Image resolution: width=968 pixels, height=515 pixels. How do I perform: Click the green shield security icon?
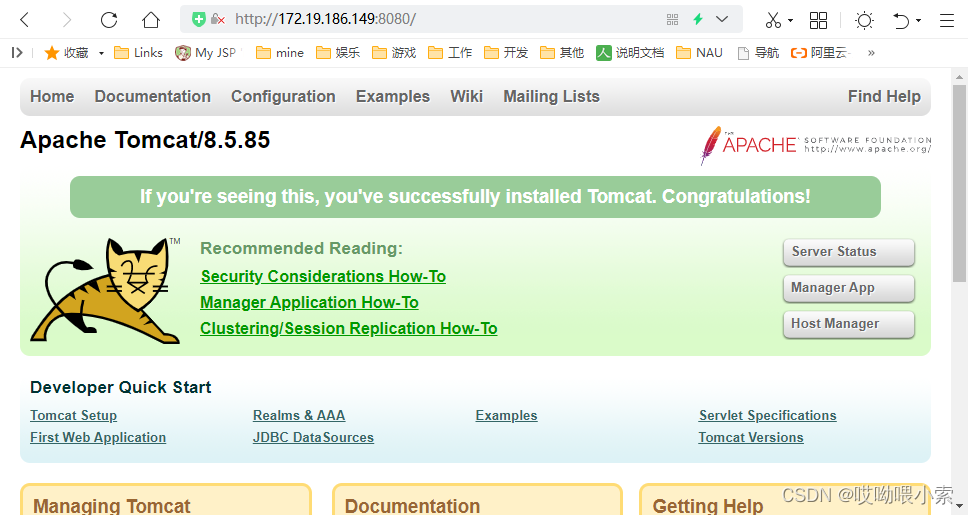pos(198,19)
